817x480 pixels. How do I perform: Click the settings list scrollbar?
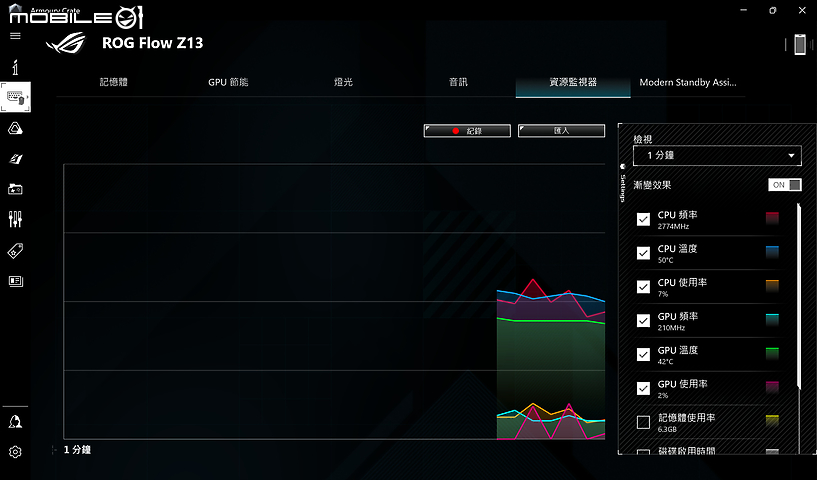coord(799,296)
